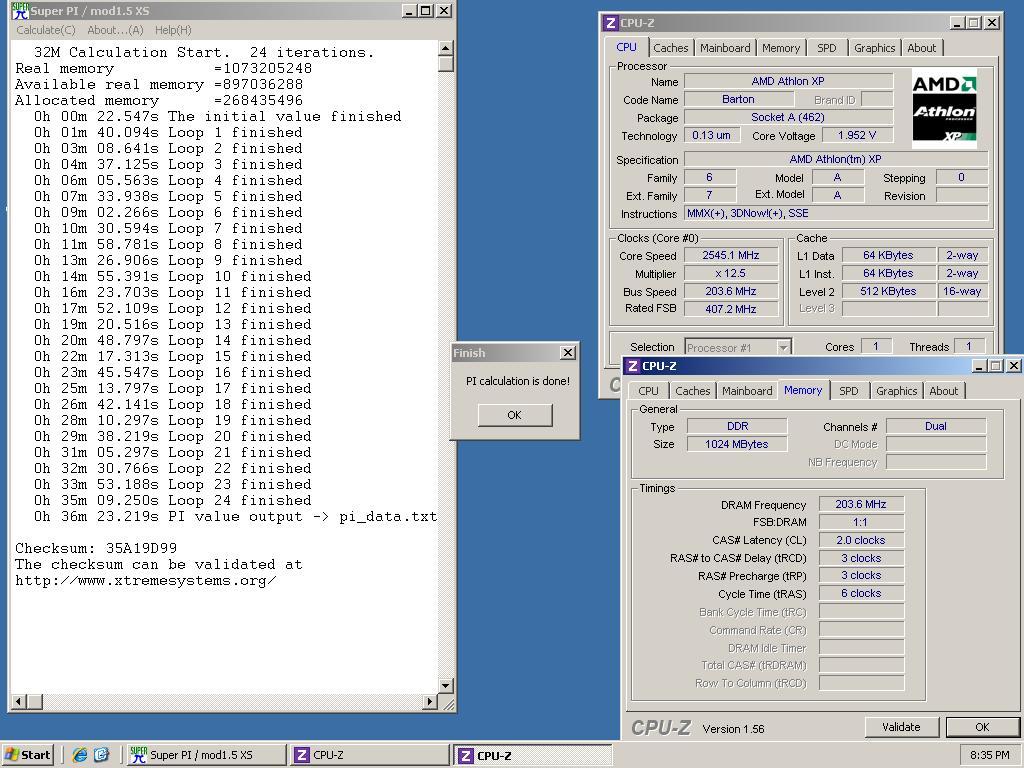1024x768 pixels.
Task: Switch to SPD tab in back CPU-Z window
Action: click(x=827, y=48)
